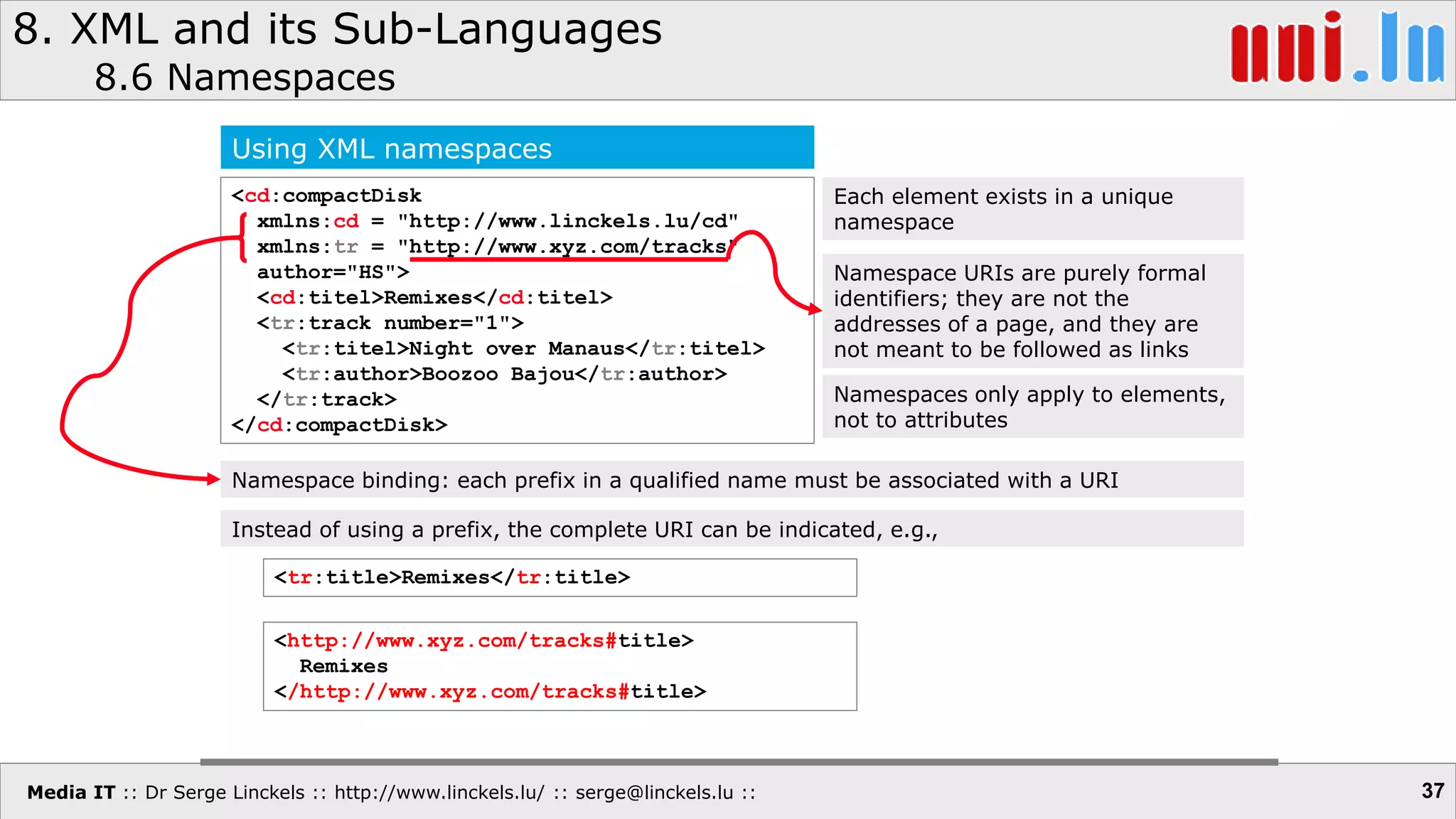Click 'Instead of using a prefix' explanation bar

coord(732,529)
